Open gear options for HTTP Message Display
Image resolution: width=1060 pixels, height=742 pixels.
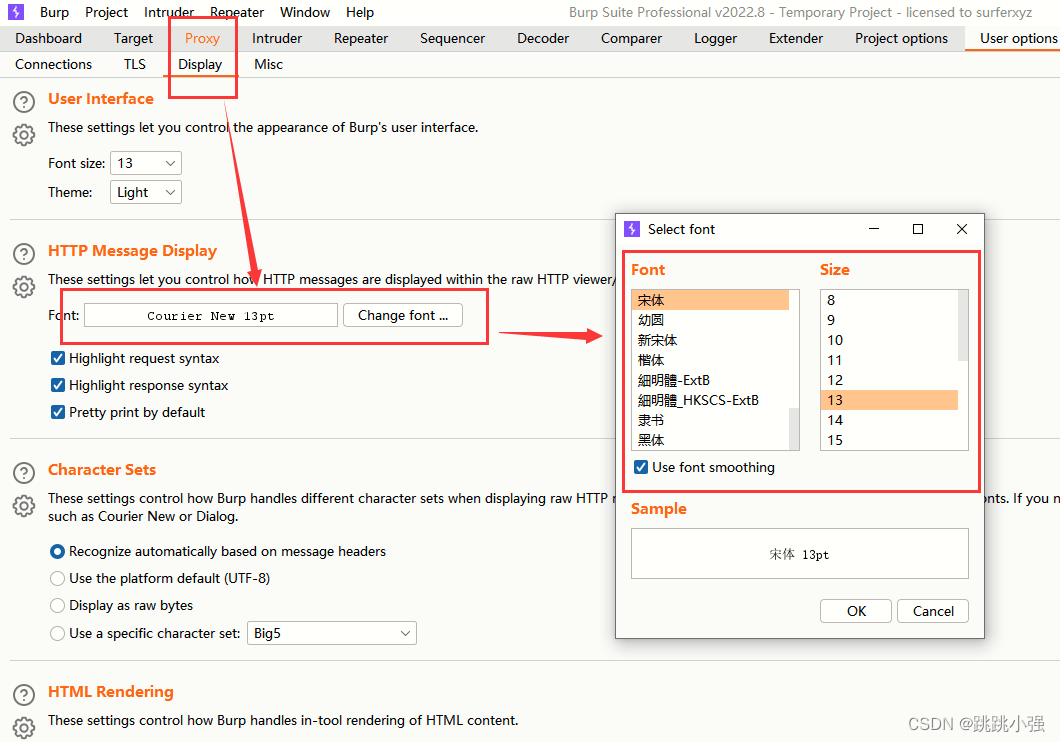coord(24,287)
